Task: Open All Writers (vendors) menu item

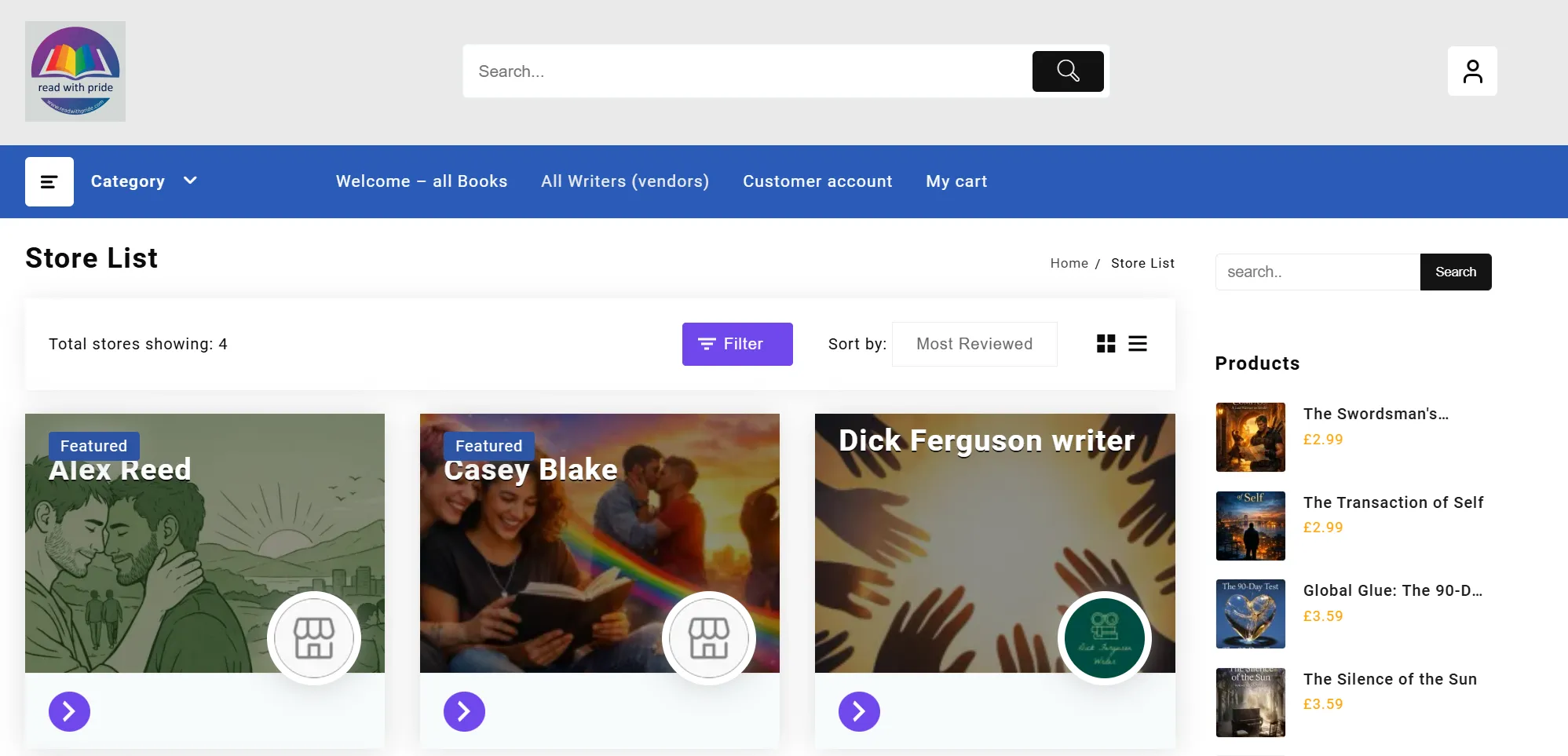Action: (624, 181)
